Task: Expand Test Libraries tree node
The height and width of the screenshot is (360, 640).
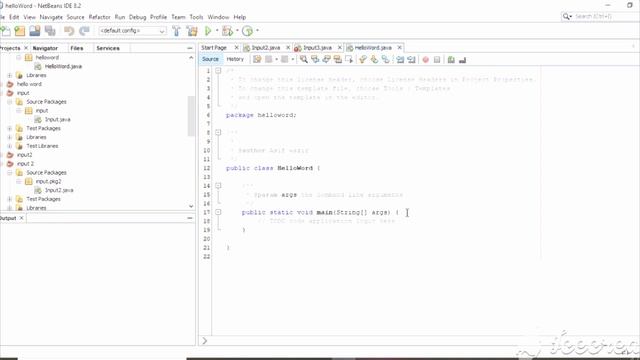Action: pyautogui.click(x=10, y=146)
